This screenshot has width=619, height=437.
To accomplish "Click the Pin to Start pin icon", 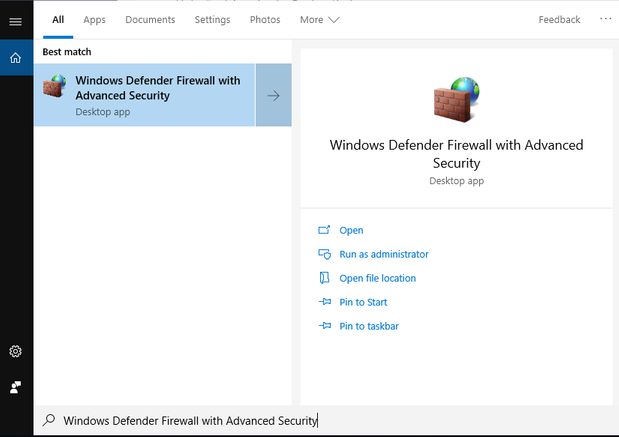I will [x=325, y=302].
